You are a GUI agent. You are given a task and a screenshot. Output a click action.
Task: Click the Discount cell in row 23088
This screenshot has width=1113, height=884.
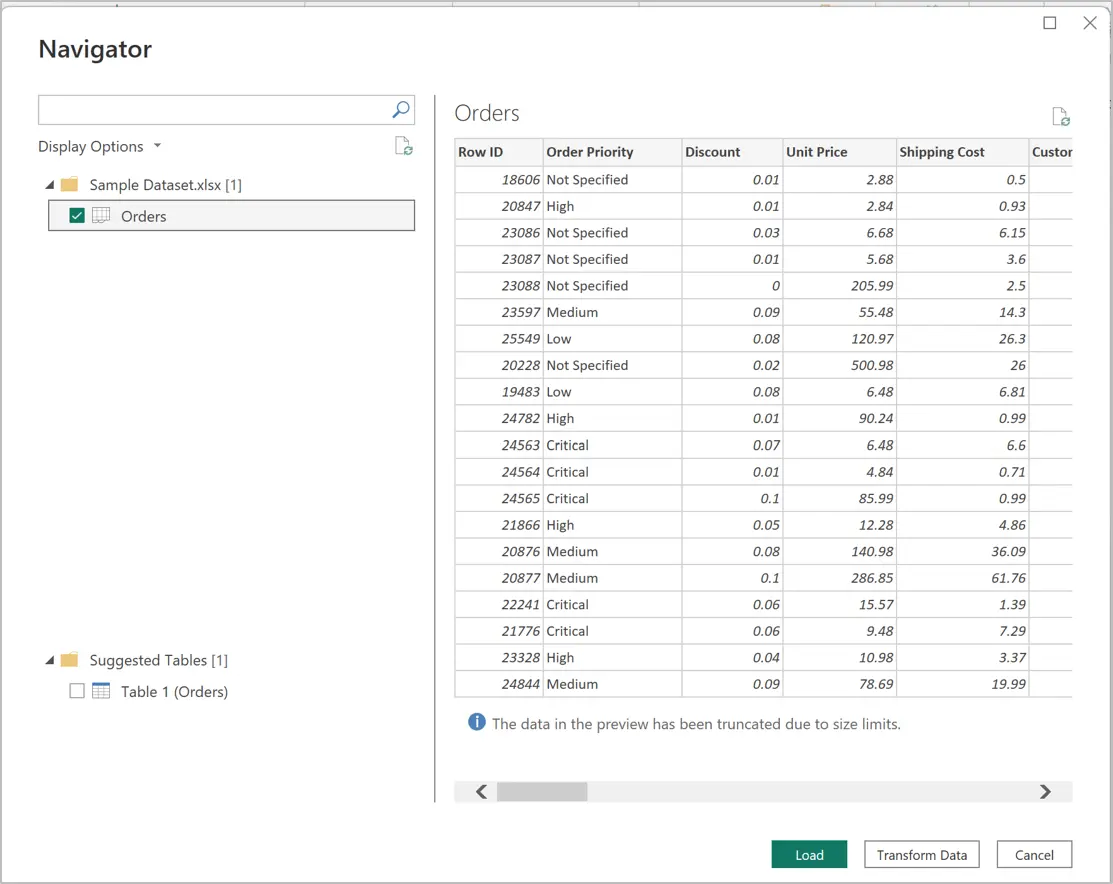pyautogui.click(x=733, y=285)
